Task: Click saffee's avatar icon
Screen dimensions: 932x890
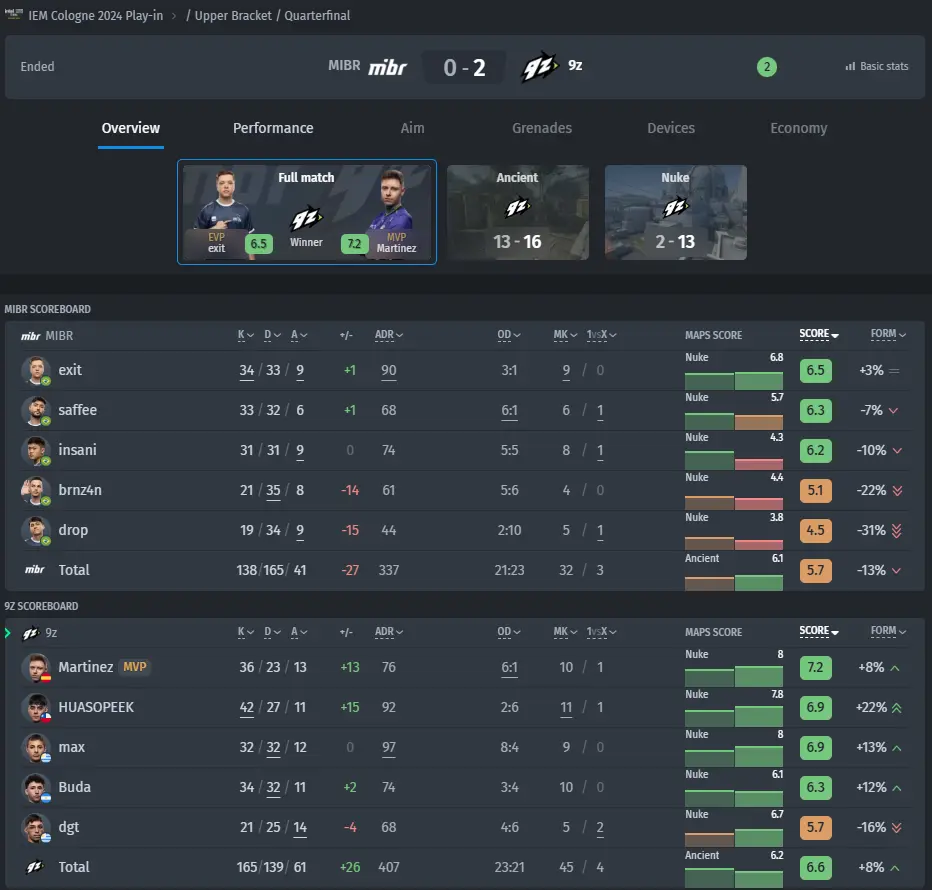Action: click(36, 410)
